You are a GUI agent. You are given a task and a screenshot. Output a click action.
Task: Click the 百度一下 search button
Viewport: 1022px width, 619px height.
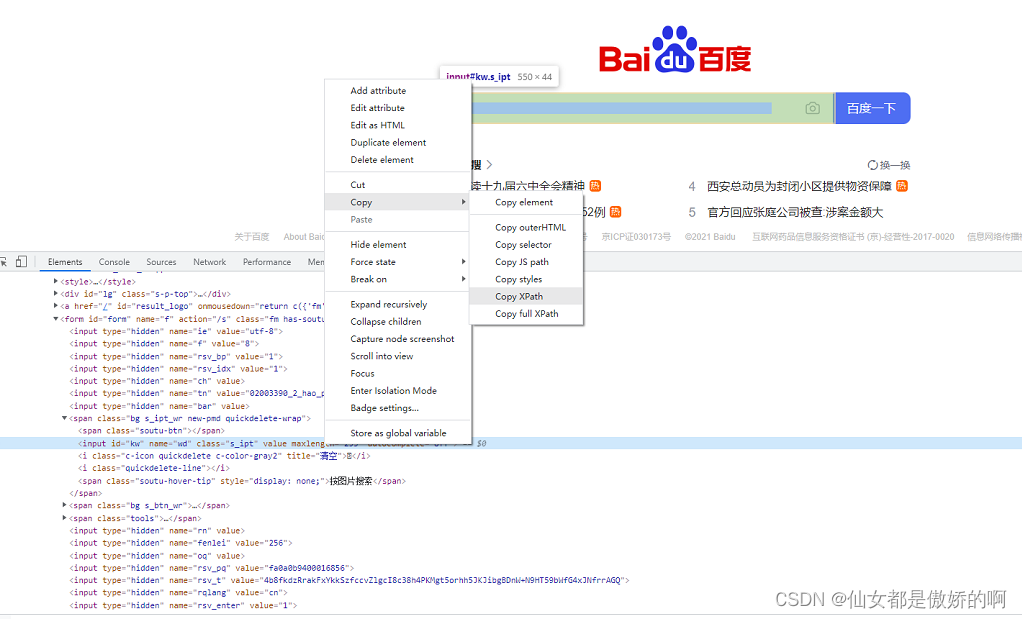pos(871,108)
